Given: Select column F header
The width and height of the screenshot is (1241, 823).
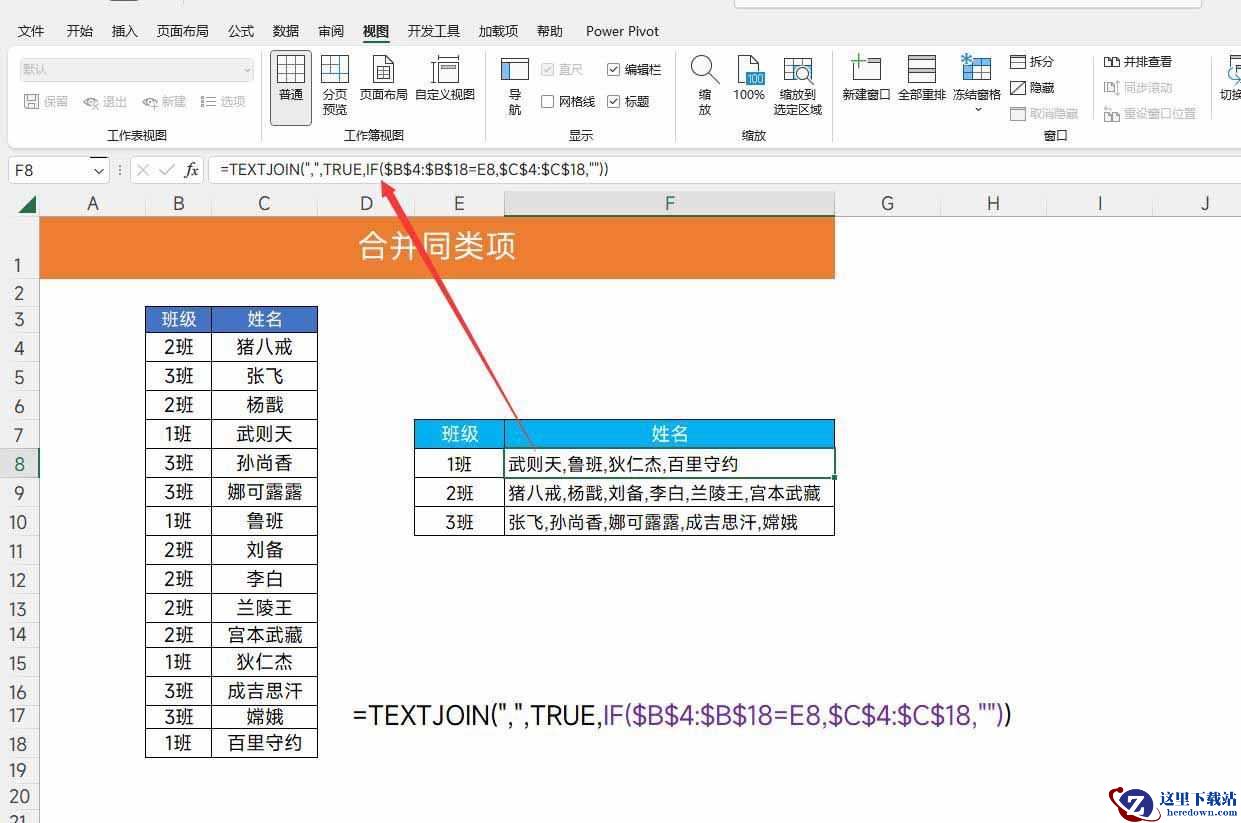Looking at the screenshot, I should 669,204.
